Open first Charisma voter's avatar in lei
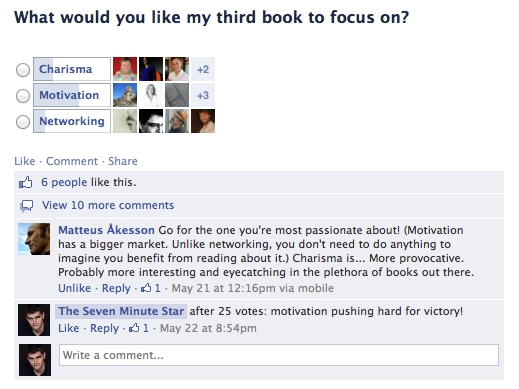Image resolution: width=519 pixels, height=389 pixels. (125, 69)
